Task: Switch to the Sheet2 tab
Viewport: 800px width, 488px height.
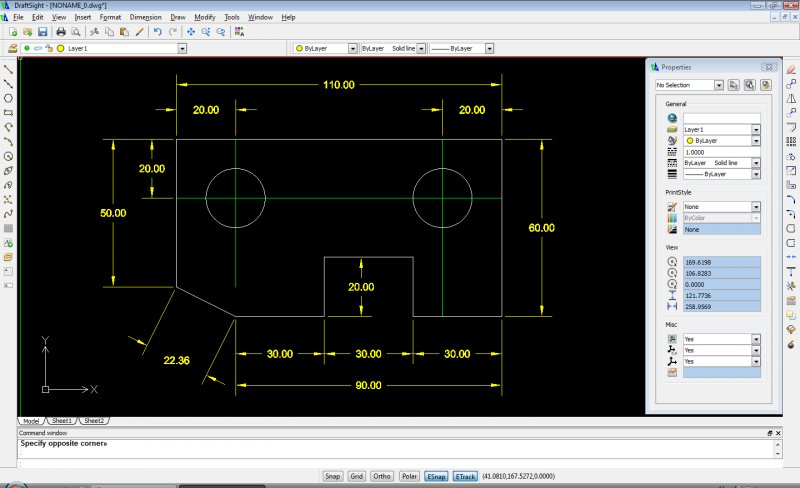Action: [x=94, y=421]
